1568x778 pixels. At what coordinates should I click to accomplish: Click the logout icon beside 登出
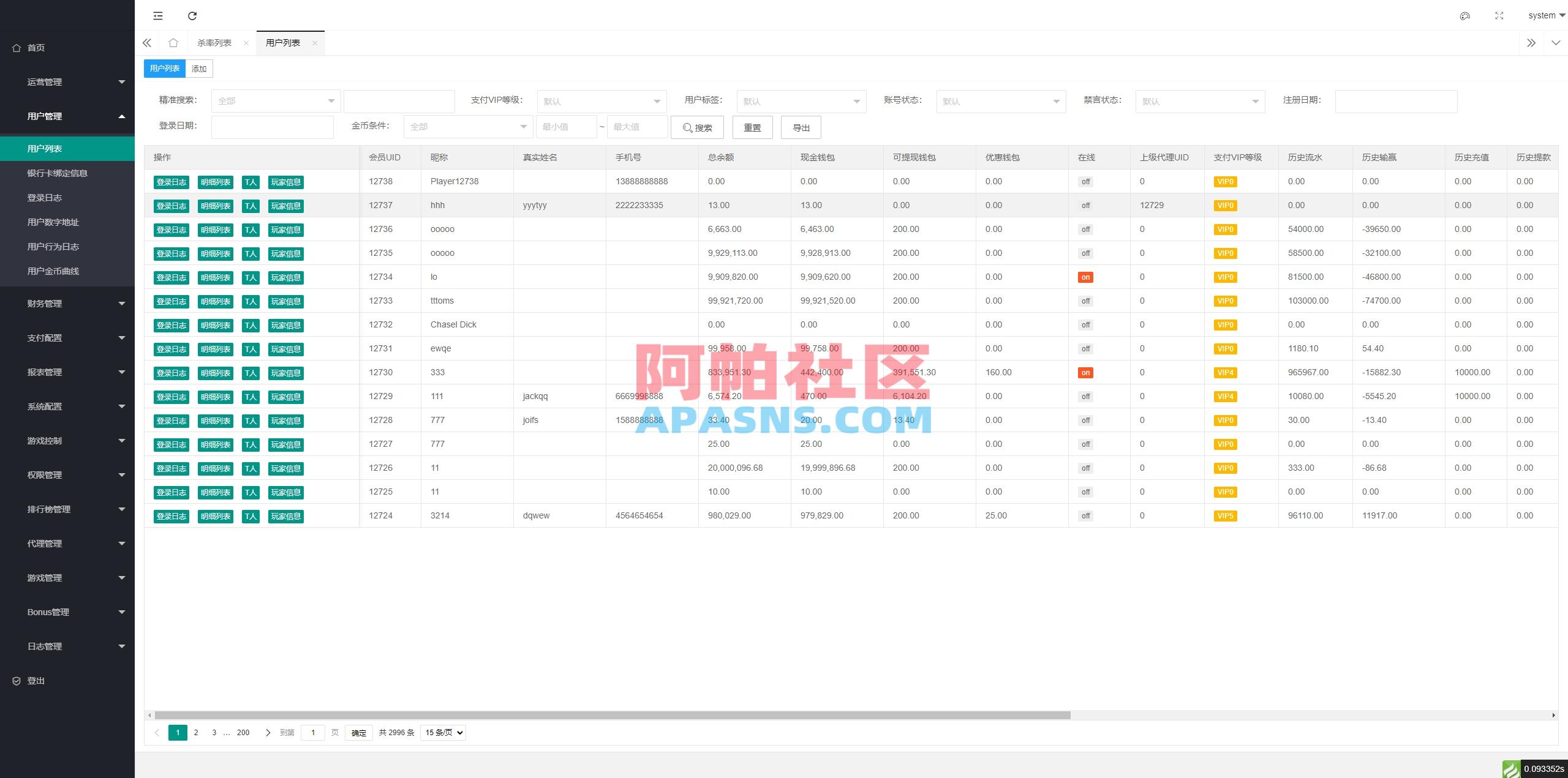tap(17, 680)
